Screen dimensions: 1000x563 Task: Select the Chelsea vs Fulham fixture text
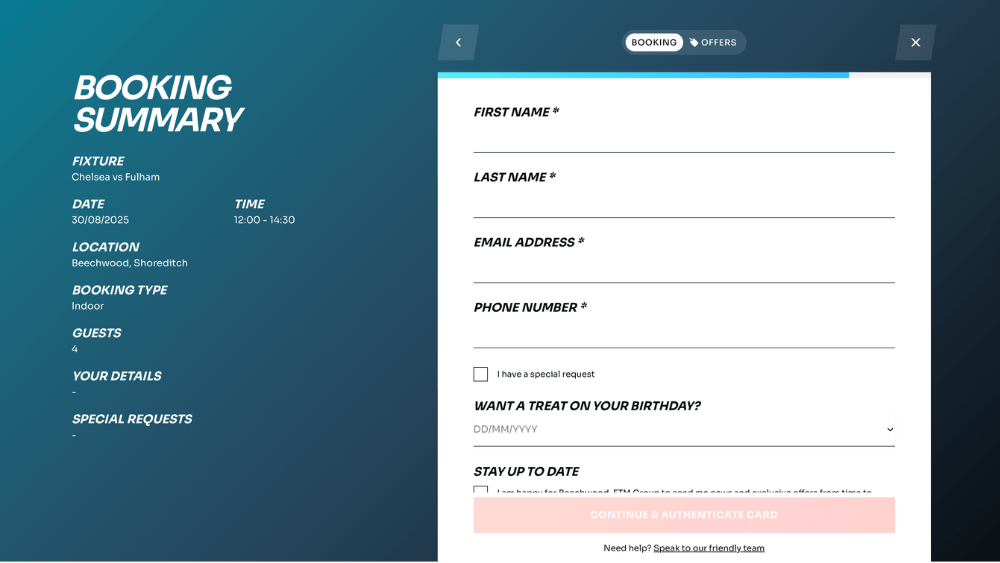115,177
